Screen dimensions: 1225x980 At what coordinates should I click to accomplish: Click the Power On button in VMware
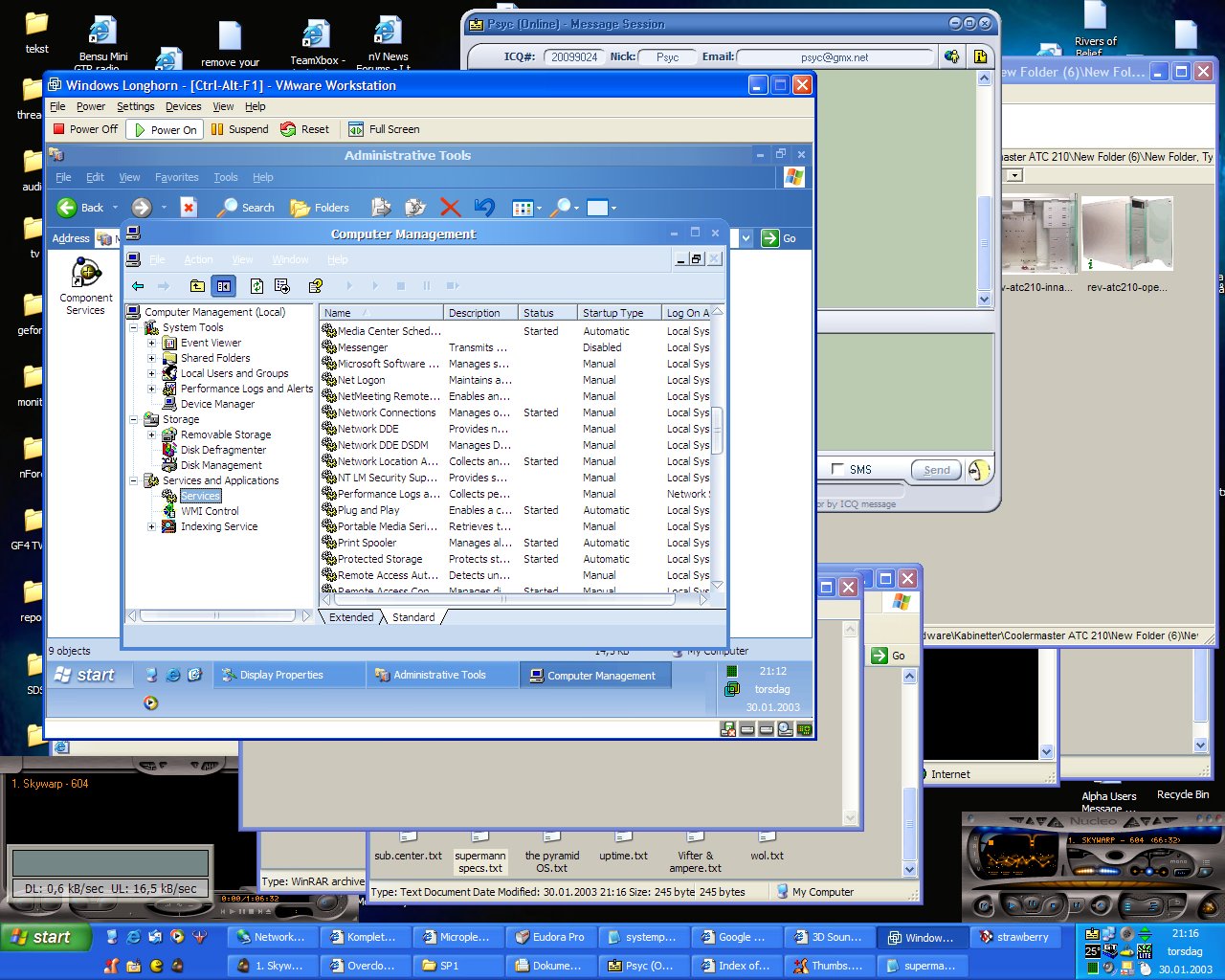click(165, 129)
